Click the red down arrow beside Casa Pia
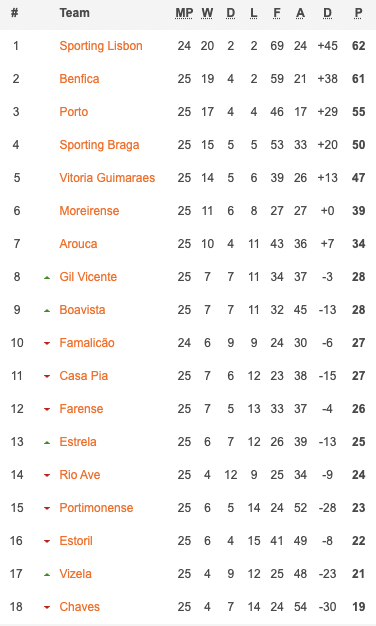Viewport: 376px width, 626px height. click(x=47, y=376)
